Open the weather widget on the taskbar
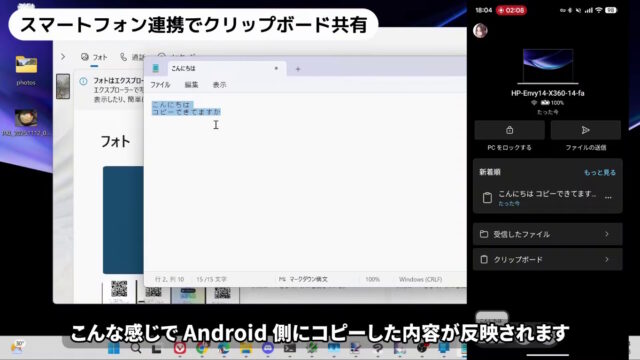Viewport: 640px width, 360px height. pyautogui.click(x=17, y=347)
